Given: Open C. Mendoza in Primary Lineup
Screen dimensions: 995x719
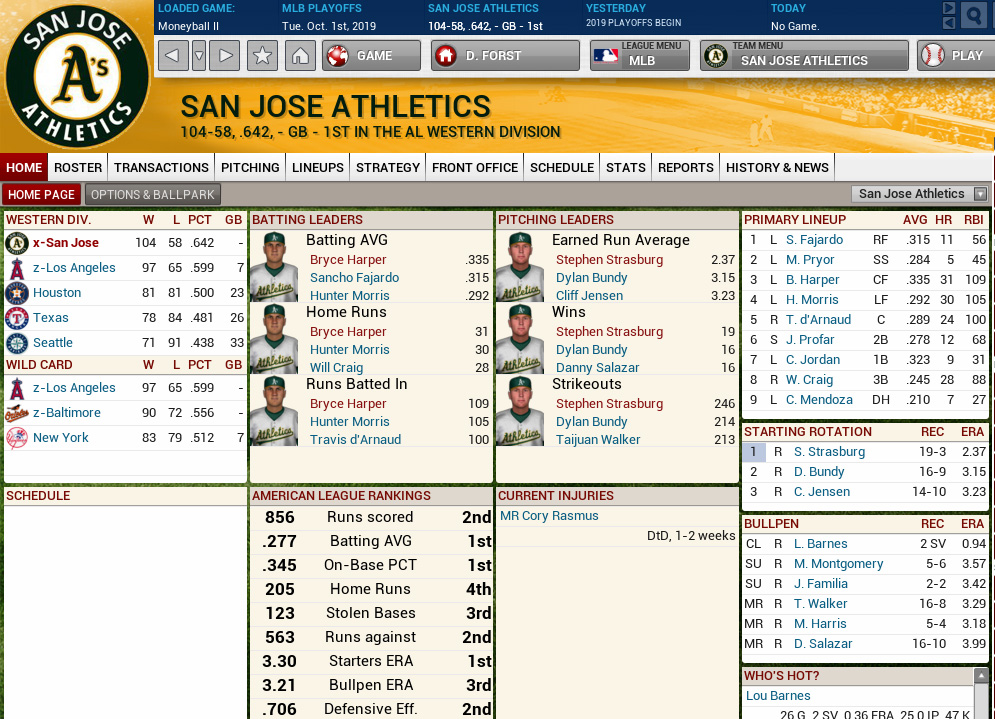Looking at the screenshot, I should [819, 400].
